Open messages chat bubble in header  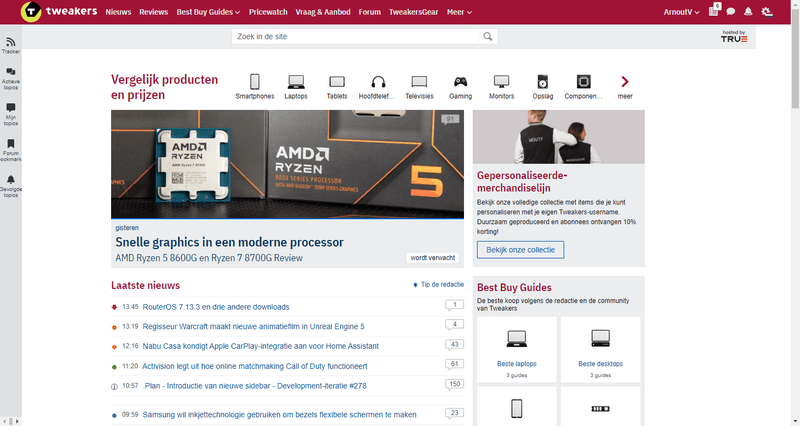tap(731, 12)
